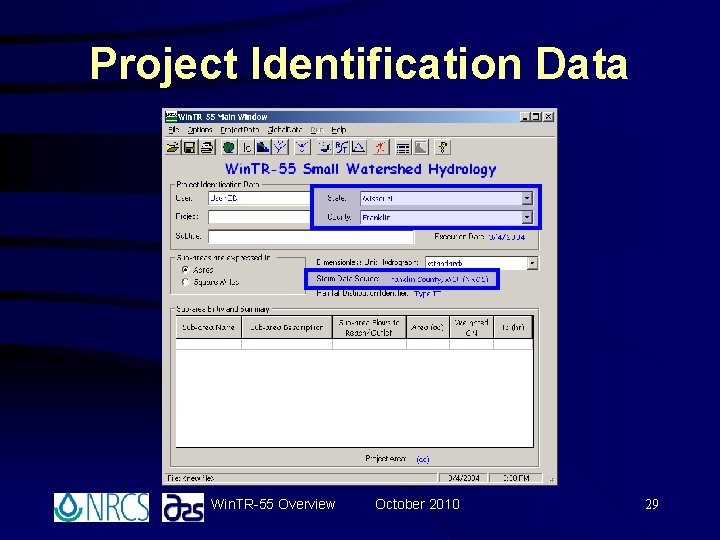Open the GlobalData menu
720x540 pixels.
(x=285, y=130)
